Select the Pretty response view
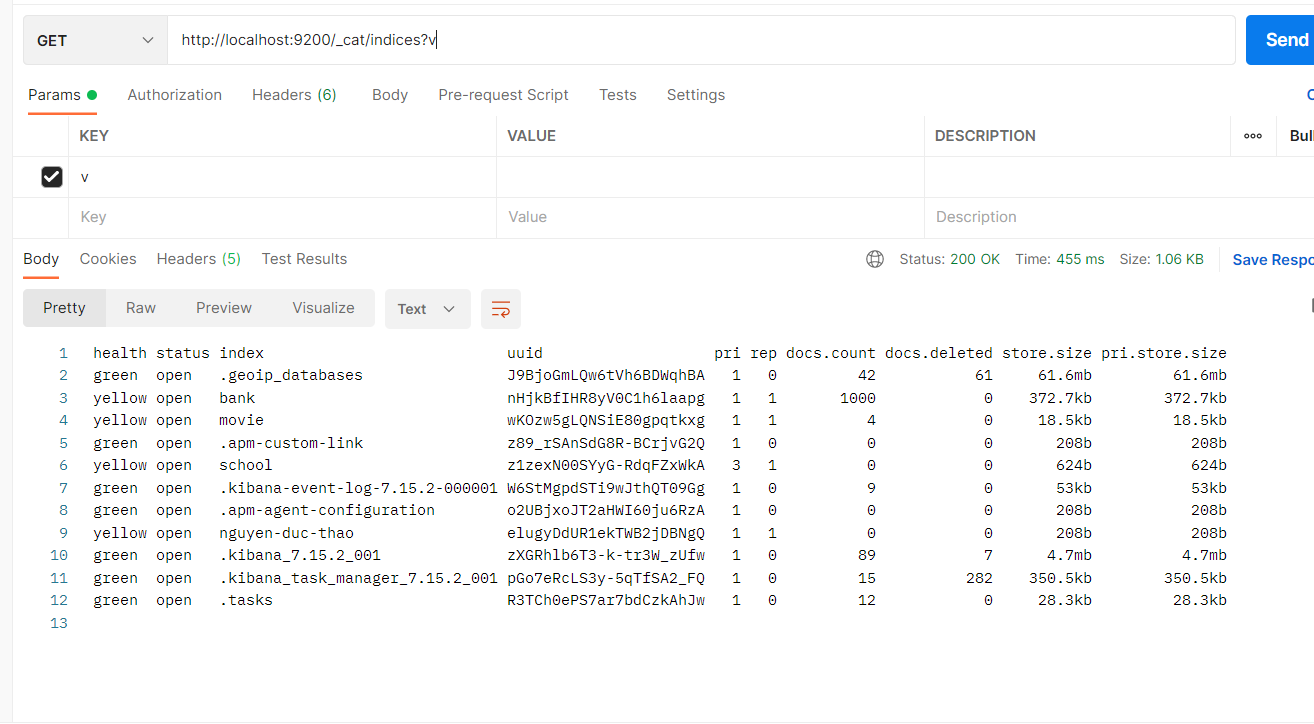The width and height of the screenshot is (1314, 724). (64, 308)
